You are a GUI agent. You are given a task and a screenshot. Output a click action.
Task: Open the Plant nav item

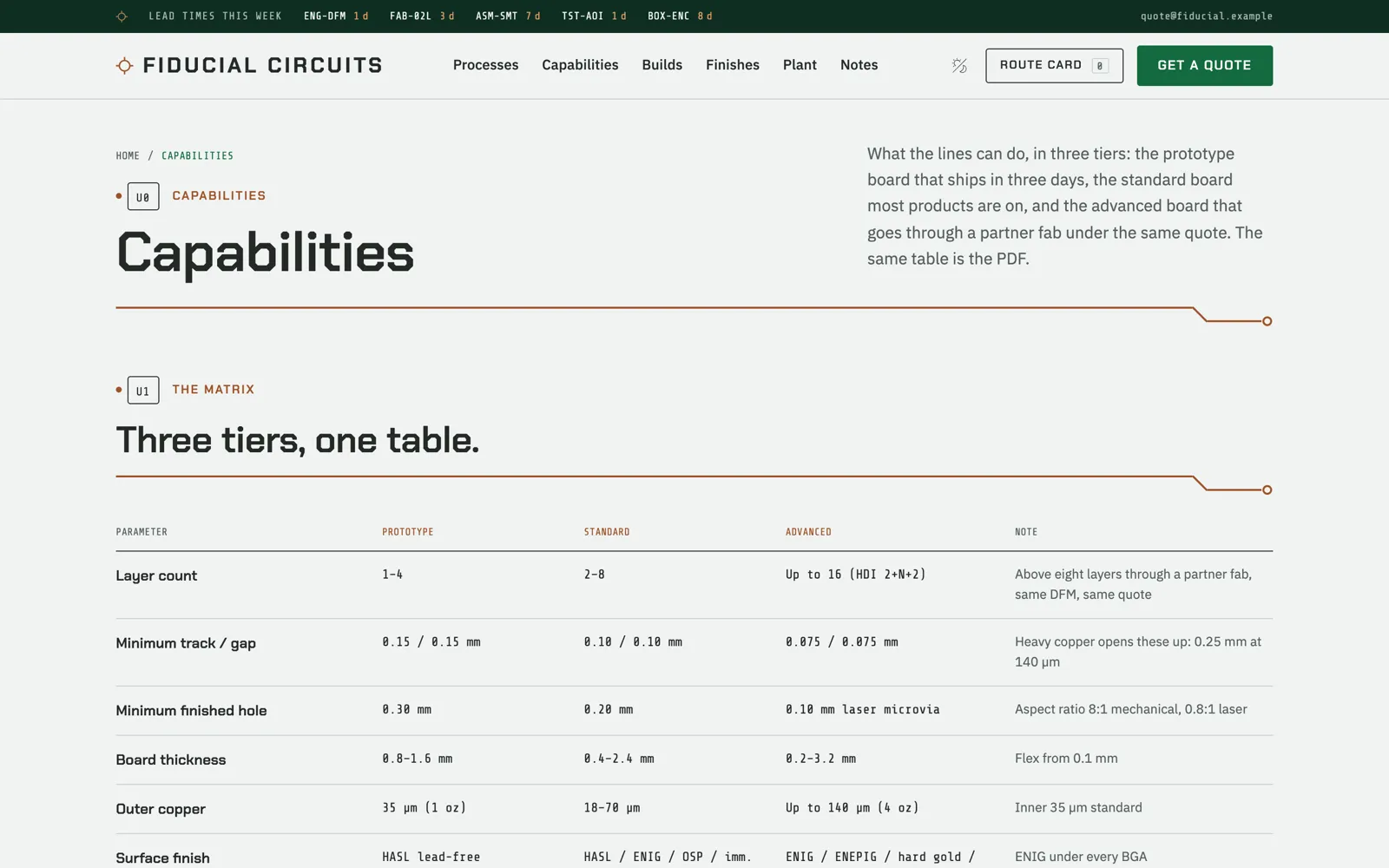pyautogui.click(x=800, y=65)
